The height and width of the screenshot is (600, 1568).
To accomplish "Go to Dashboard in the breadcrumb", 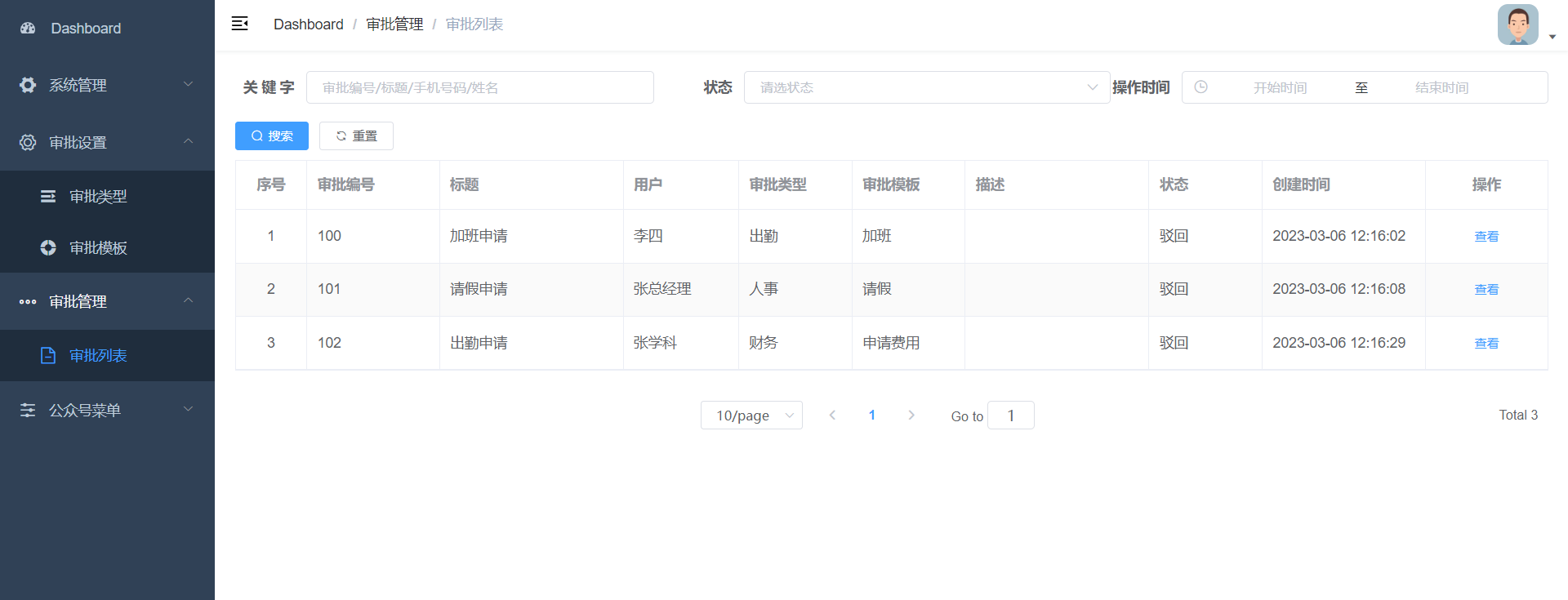I will (x=308, y=24).
